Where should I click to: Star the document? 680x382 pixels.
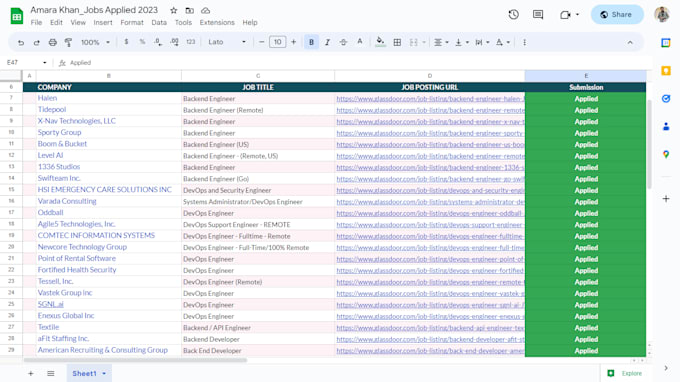(173, 10)
